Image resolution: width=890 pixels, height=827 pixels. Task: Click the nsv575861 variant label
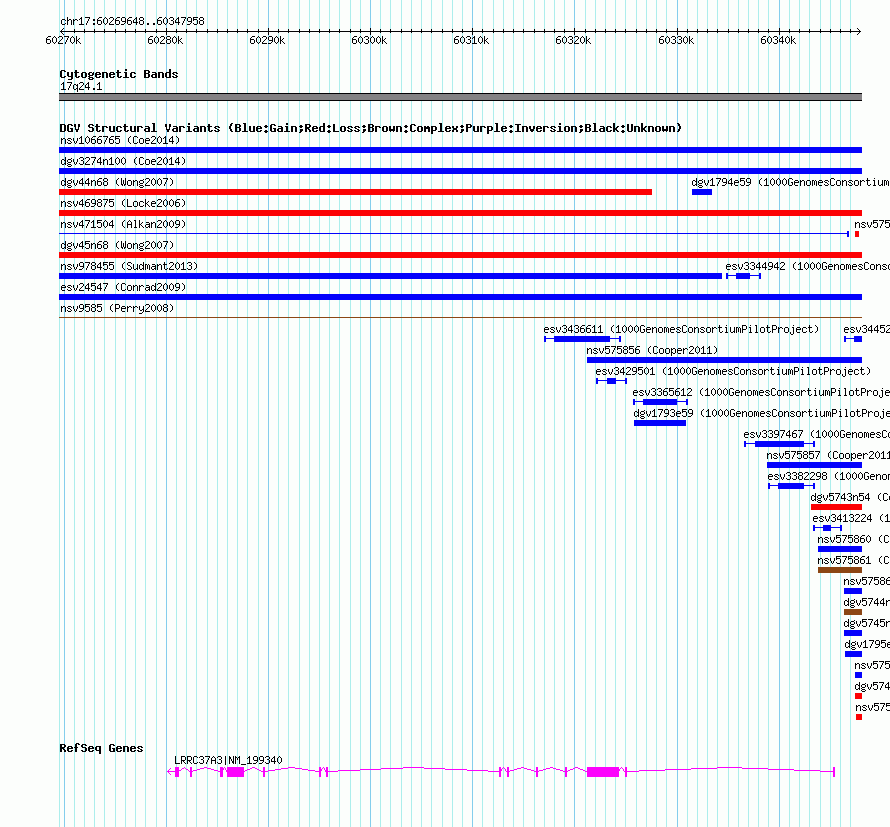click(x=853, y=560)
